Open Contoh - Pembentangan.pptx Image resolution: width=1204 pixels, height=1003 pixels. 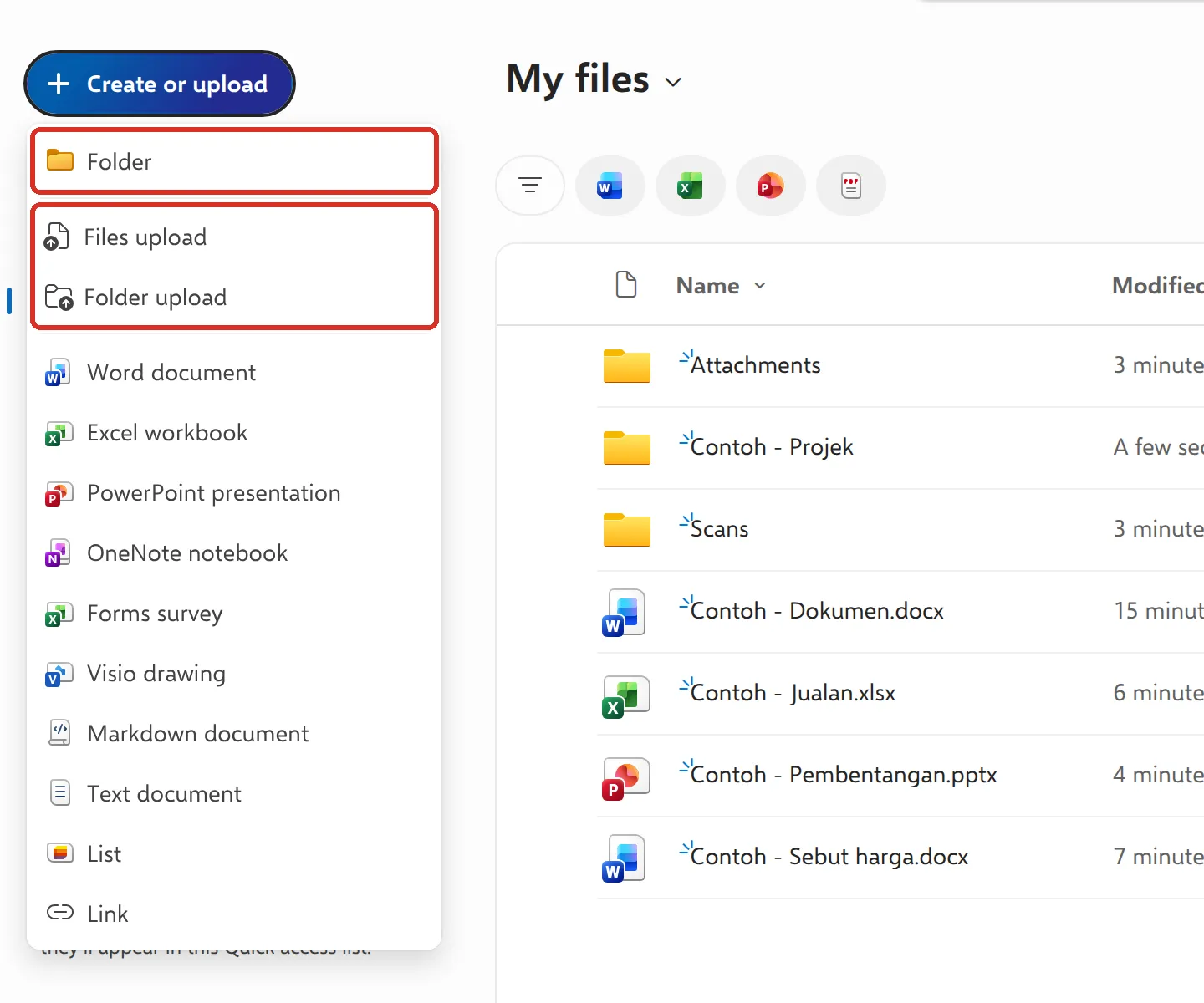click(844, 775)
